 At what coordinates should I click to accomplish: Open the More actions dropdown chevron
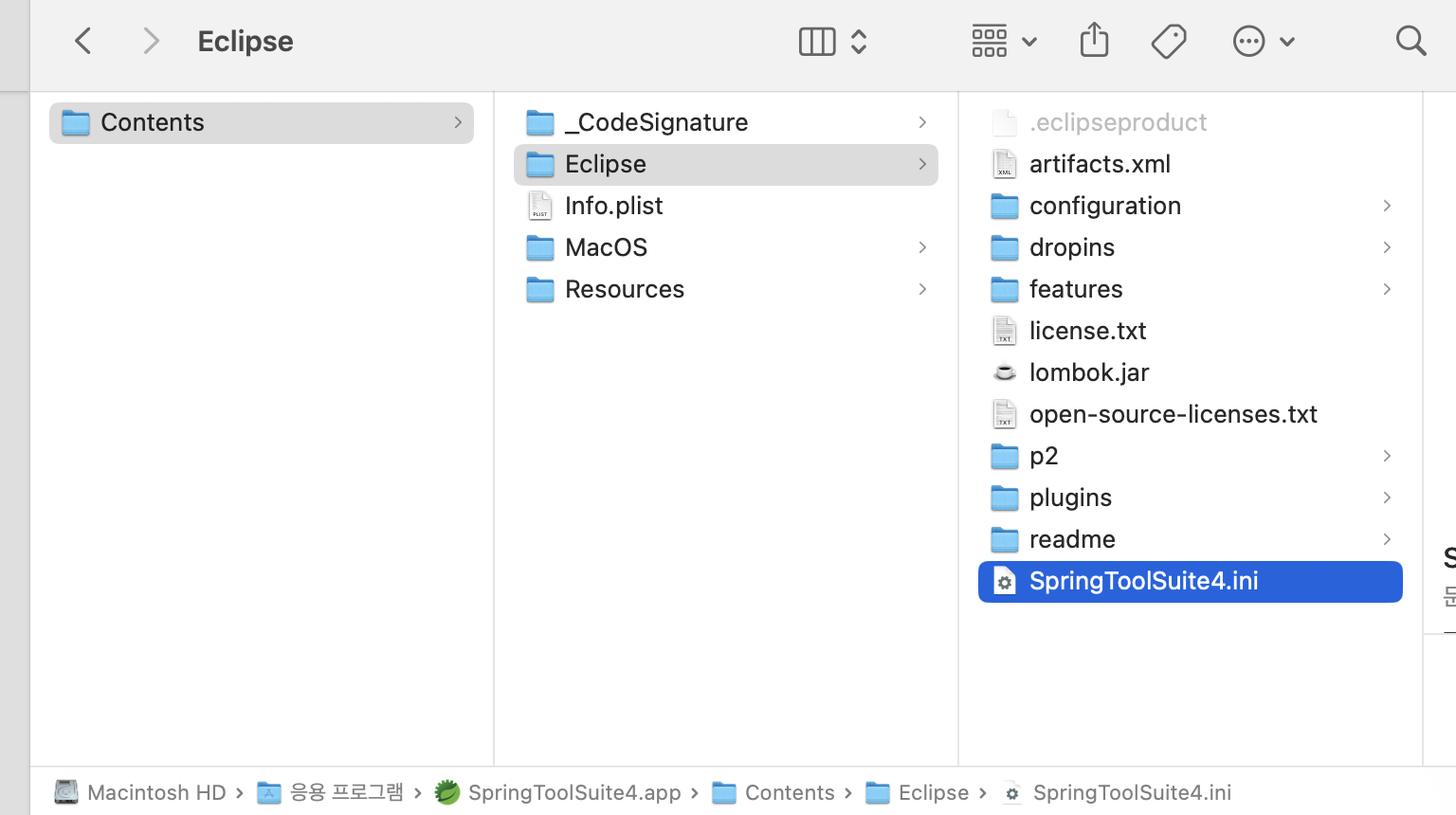[x=1286, y=41]
